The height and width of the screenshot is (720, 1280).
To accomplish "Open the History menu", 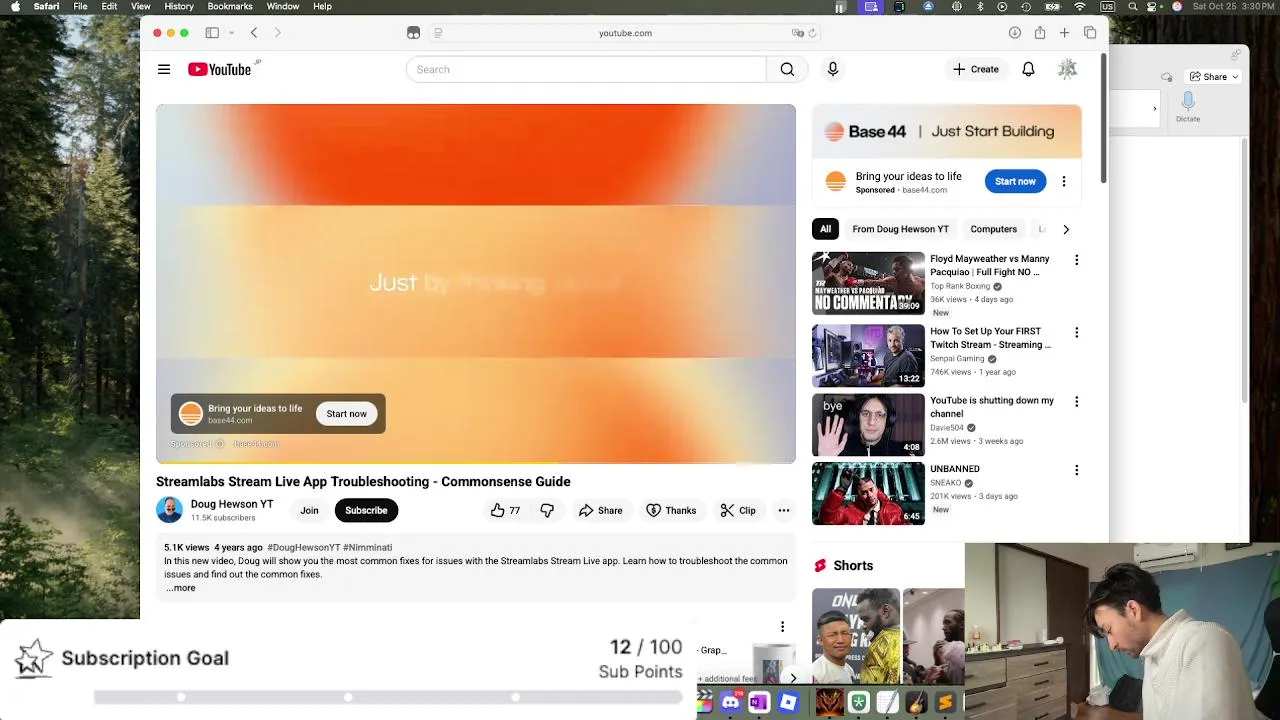I will pos(179,6).
